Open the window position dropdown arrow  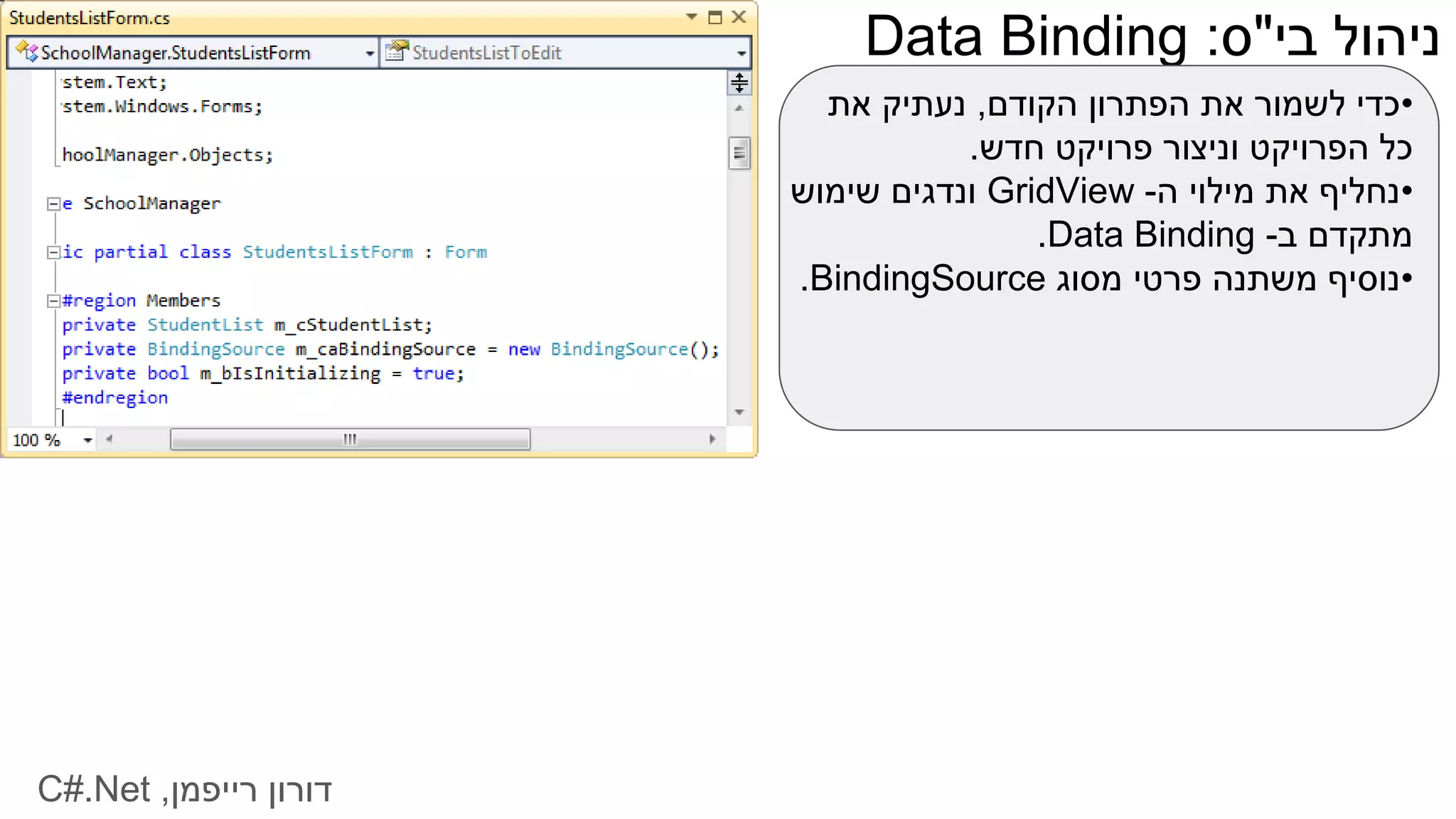coord(691,17)
